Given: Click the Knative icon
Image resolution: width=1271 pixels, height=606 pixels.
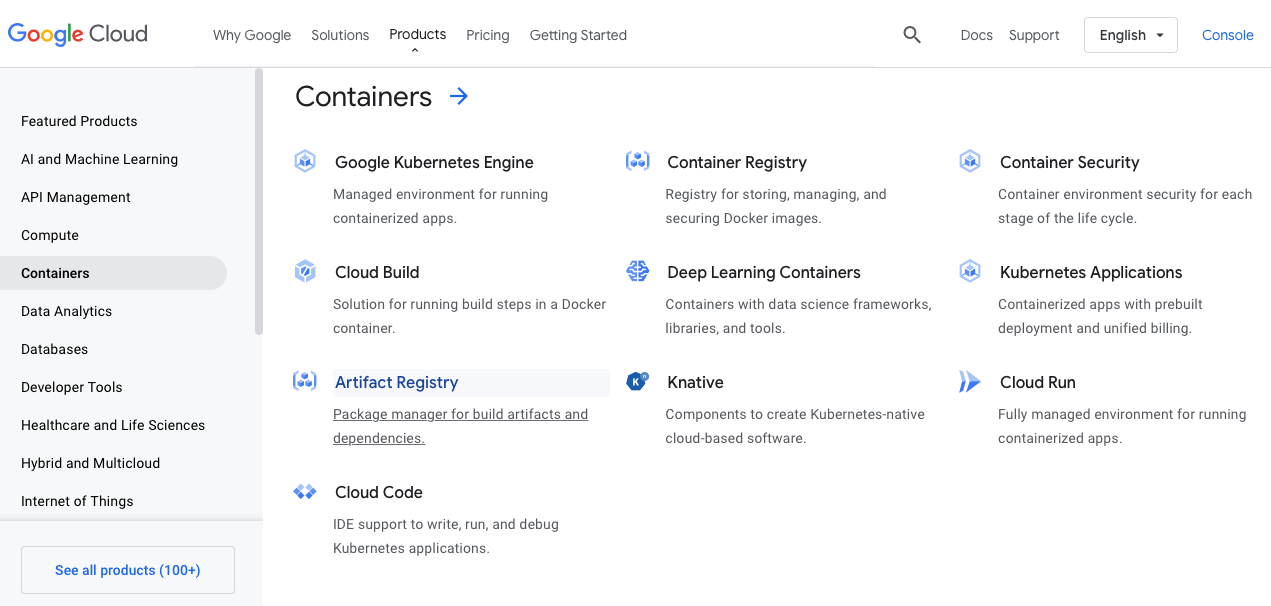Looking at the screenshot, I should coord(637,380).
